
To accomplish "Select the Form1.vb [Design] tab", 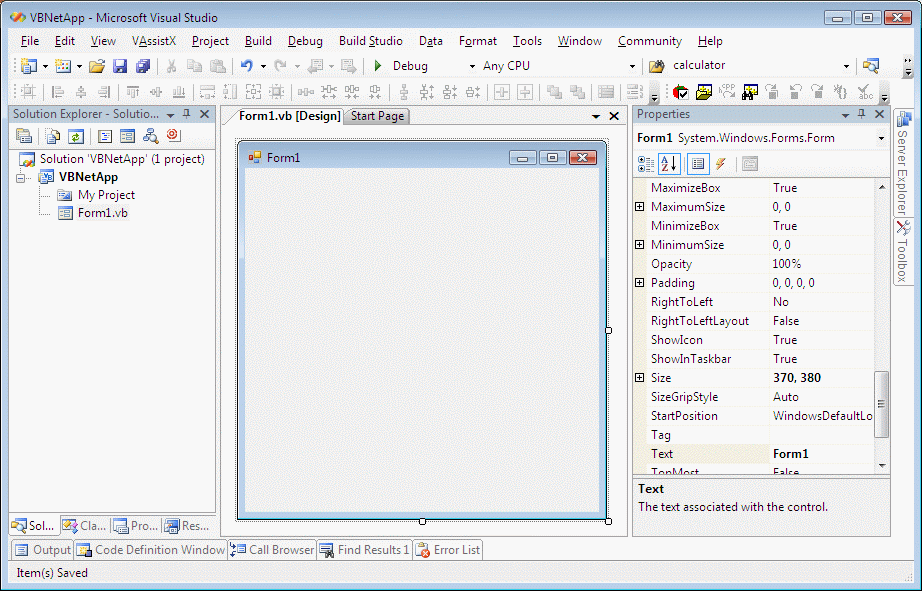I will coord(289,116).
